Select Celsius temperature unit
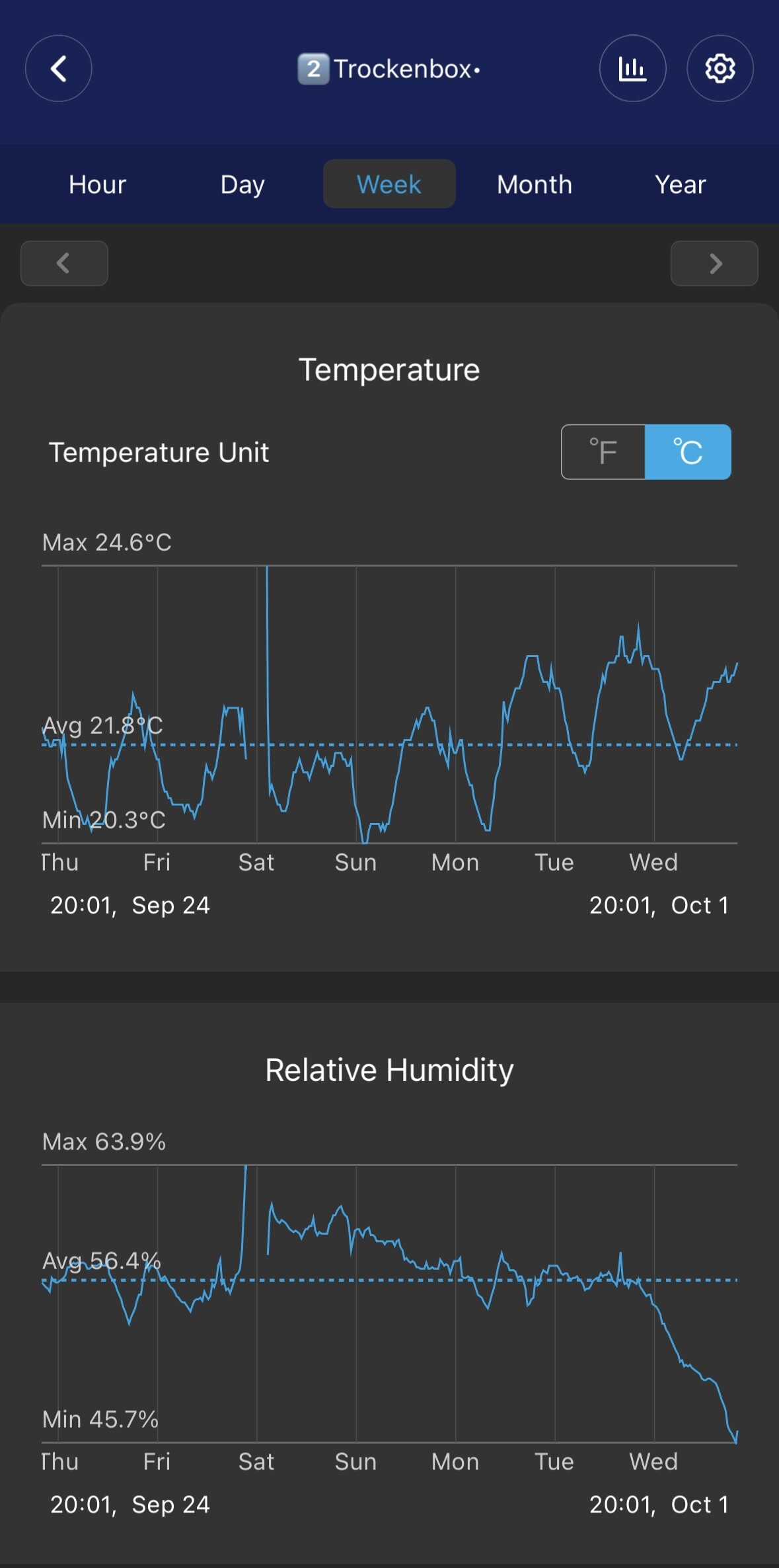The height and width of the screenshot is (1568, 779). (x=688, y=452)
